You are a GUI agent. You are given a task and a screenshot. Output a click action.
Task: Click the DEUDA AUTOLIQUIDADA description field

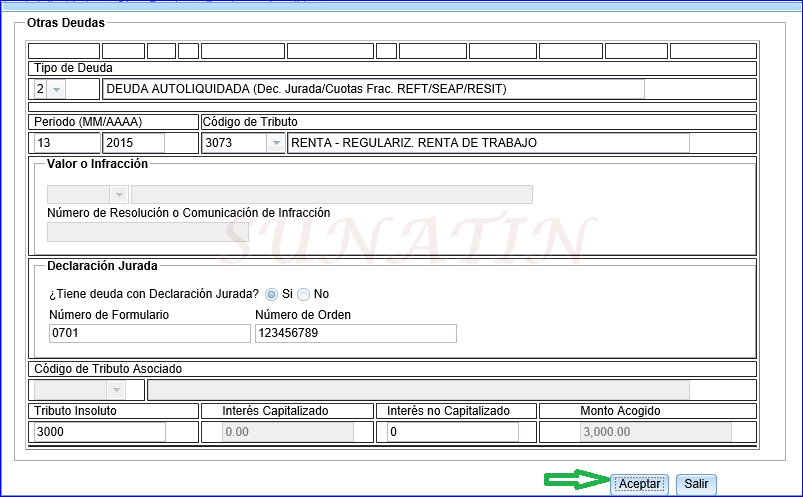click(372, 90)
